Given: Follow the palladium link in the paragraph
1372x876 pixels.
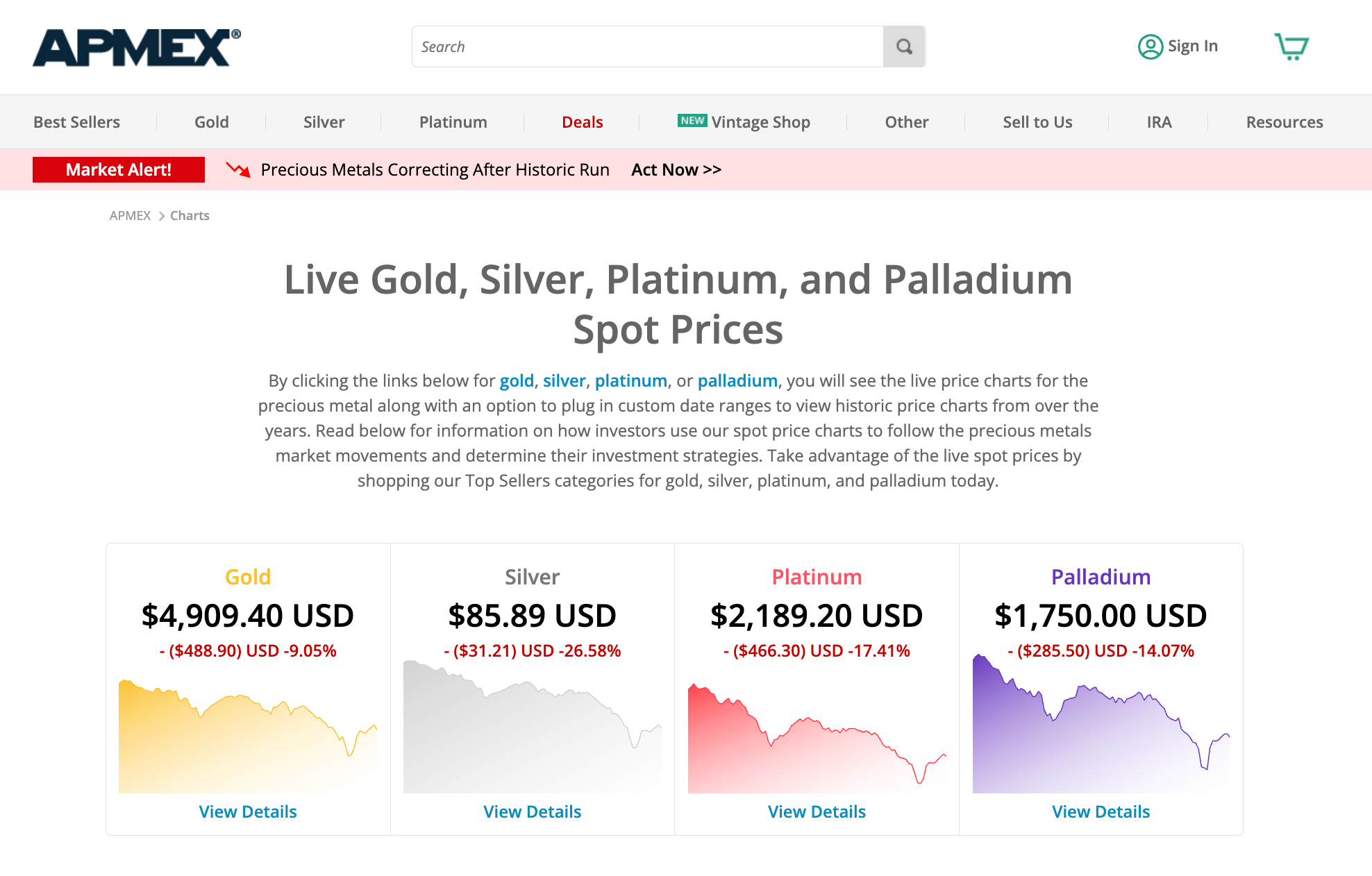Looking at the screenshot, I should [x=737, y=380].
